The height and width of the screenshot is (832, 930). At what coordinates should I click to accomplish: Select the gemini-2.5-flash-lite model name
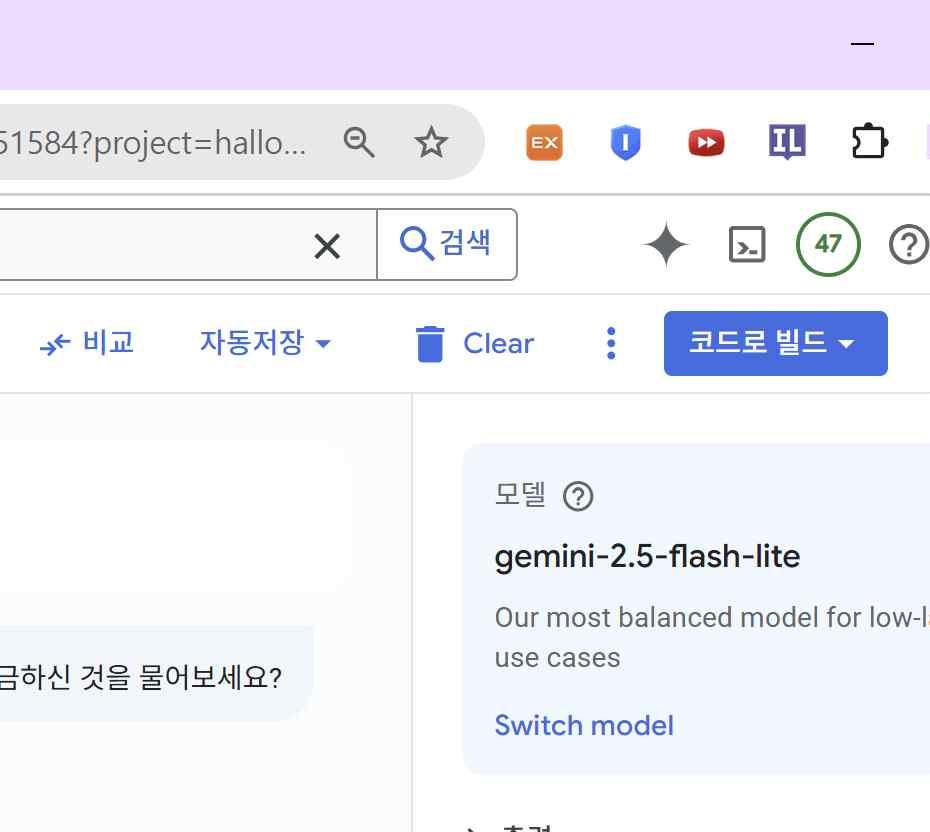[647, 557]
